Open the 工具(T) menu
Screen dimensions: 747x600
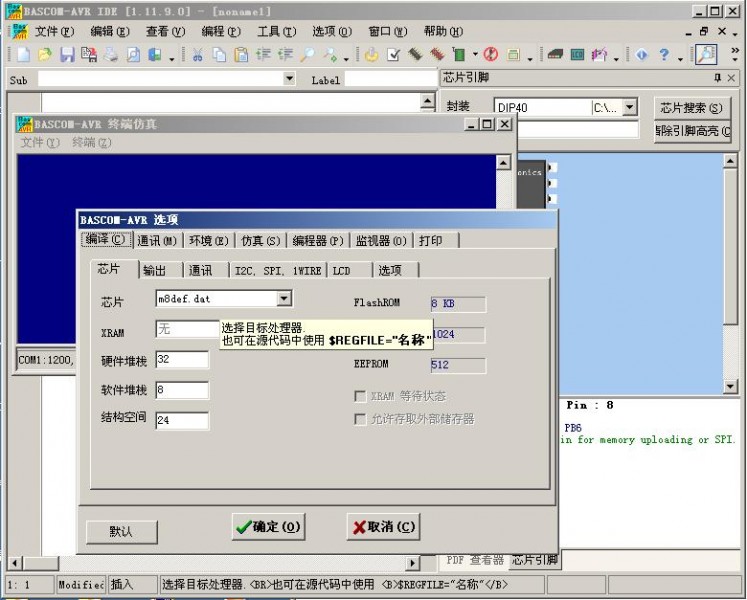(x=276, y=31)
